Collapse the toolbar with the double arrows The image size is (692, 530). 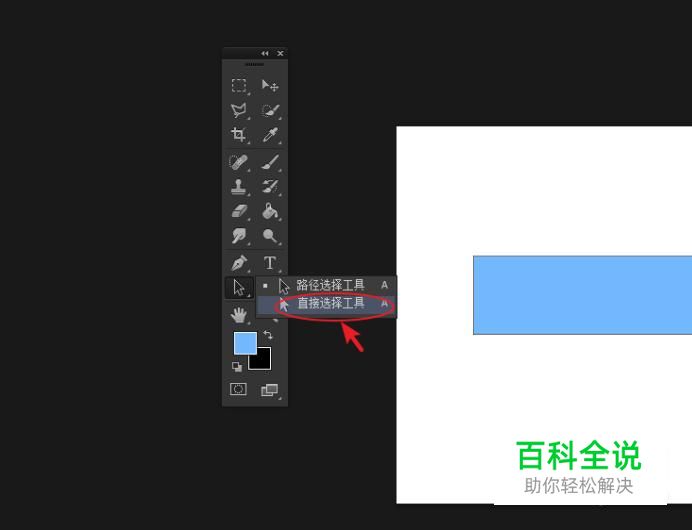(264, 53)
